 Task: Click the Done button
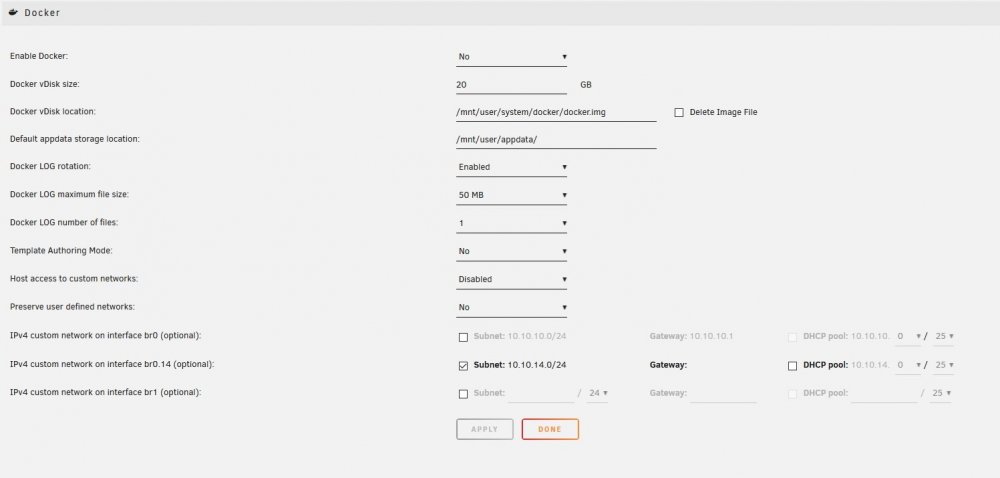[550, 430]
